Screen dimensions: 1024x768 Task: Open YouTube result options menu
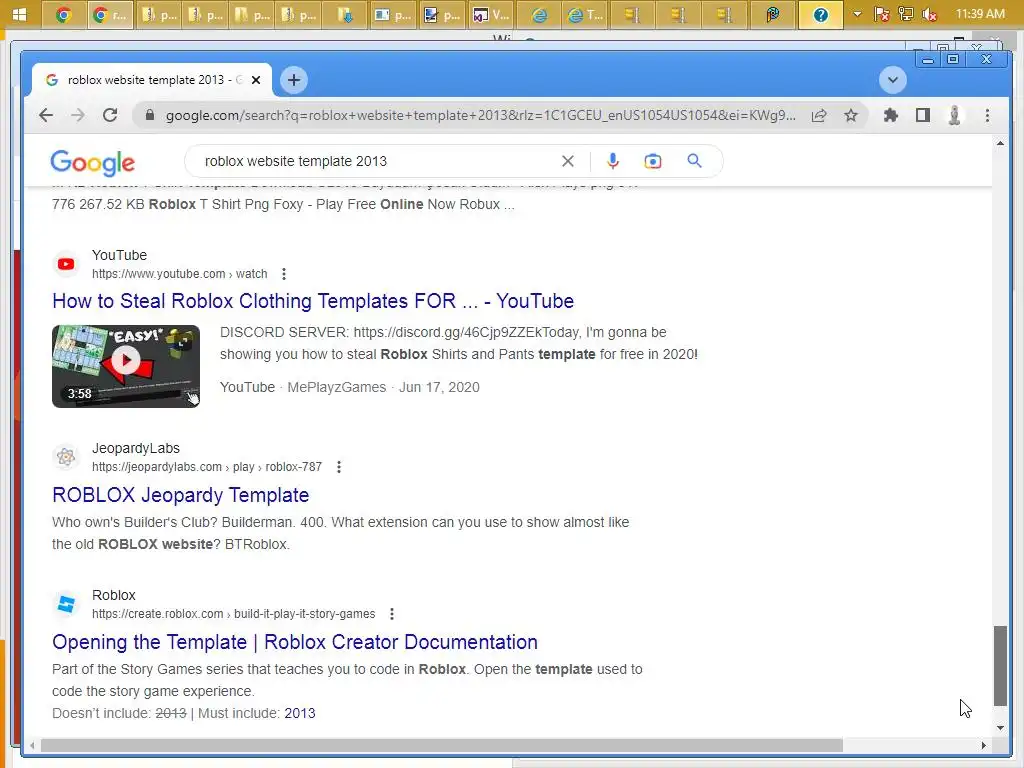click(283, 274)
